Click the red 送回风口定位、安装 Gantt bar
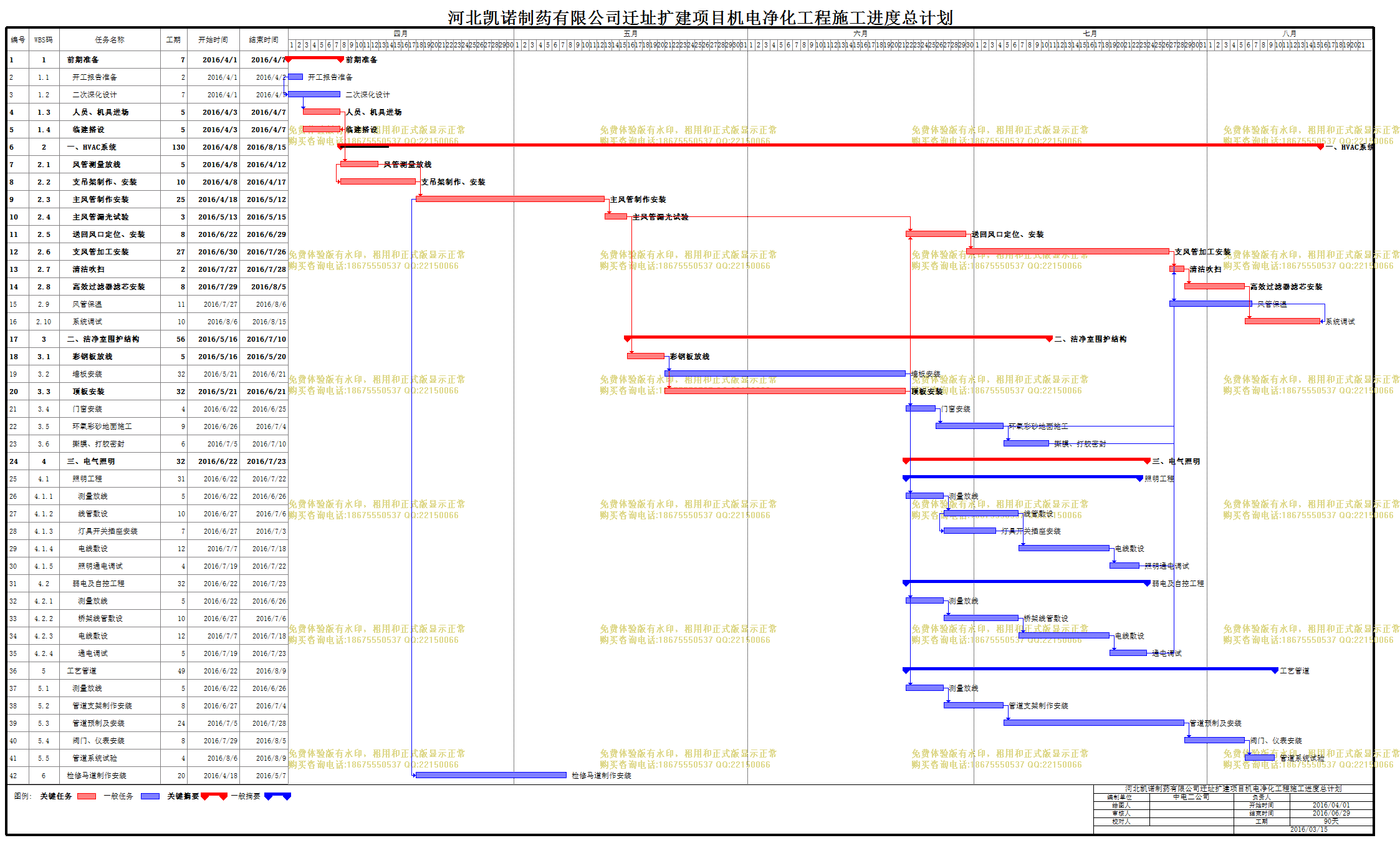Image resolution: width=1400 pixels, height=853 pixels. [x=936, y=234]
